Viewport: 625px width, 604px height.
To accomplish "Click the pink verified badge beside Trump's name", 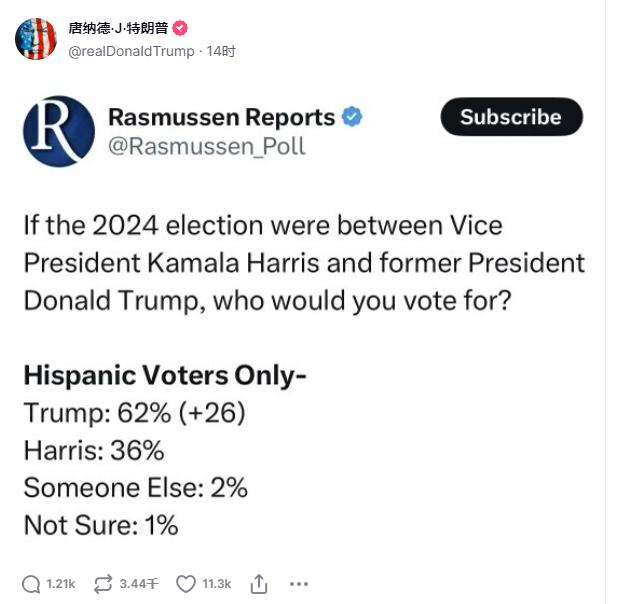I will tap(180, 28).
